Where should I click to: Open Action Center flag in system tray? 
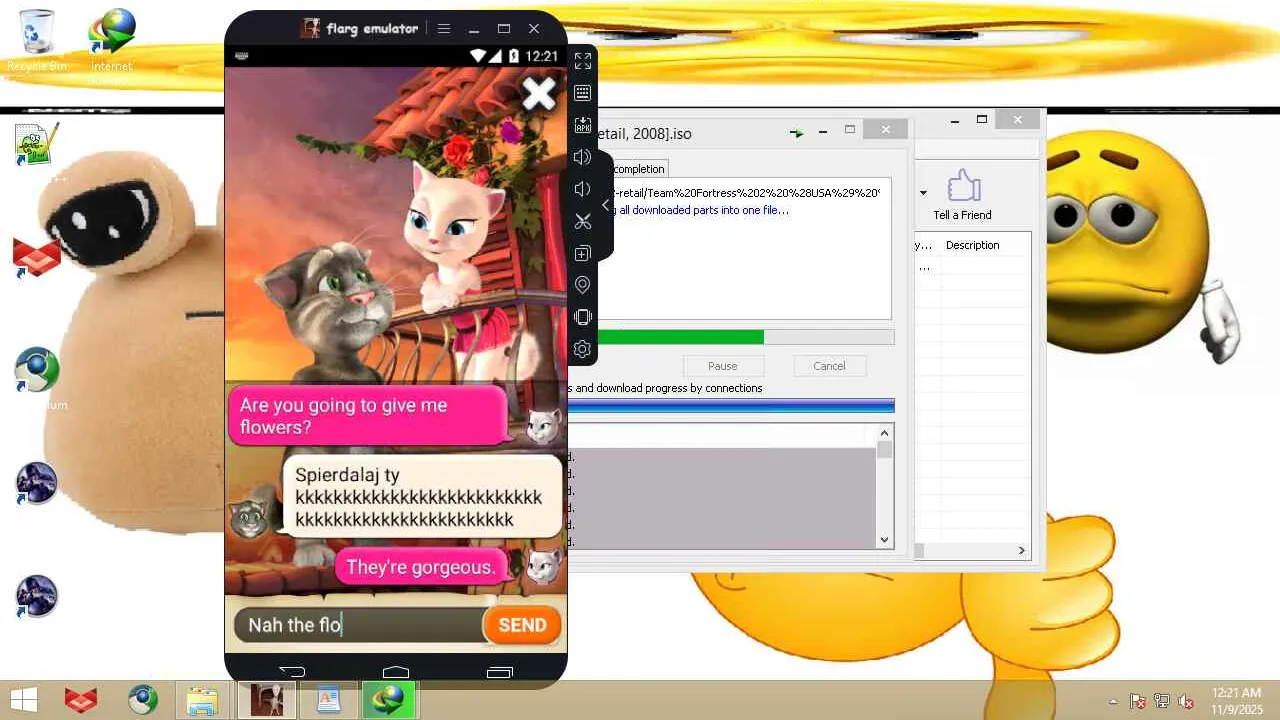coord(1138,701)
